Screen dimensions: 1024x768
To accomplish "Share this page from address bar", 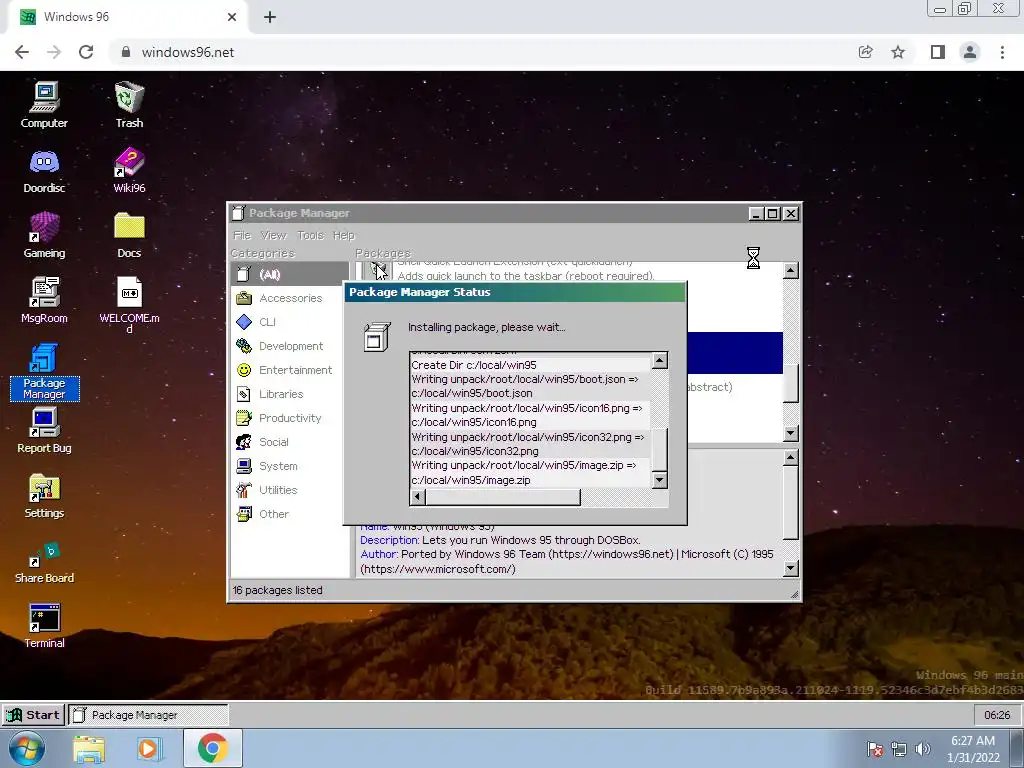I will [866, 52].
